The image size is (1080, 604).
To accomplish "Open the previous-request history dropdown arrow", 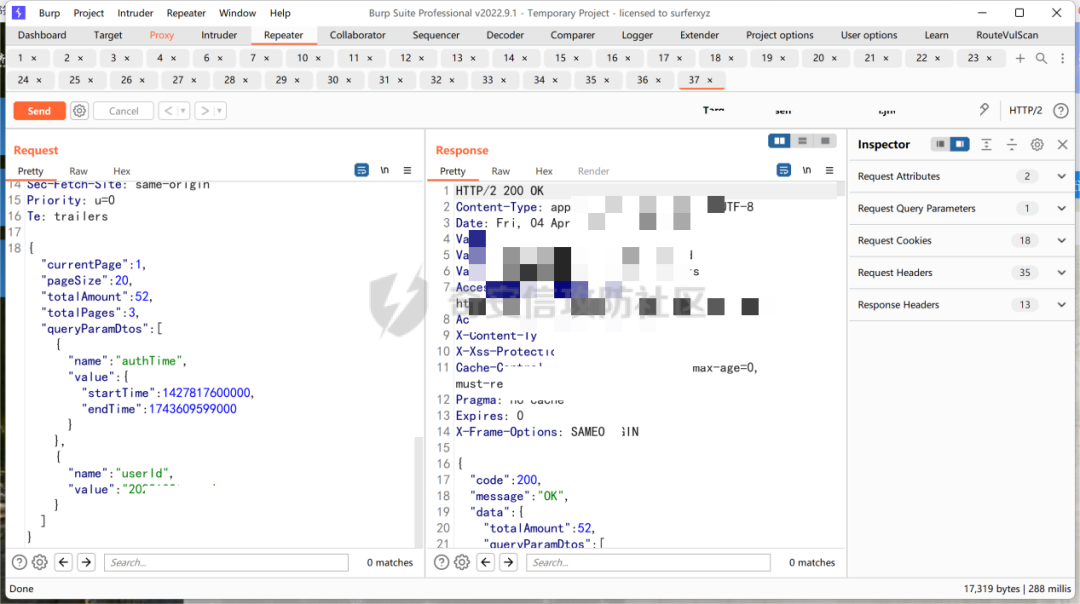I will pyautogui.click(x=183, y=111).
